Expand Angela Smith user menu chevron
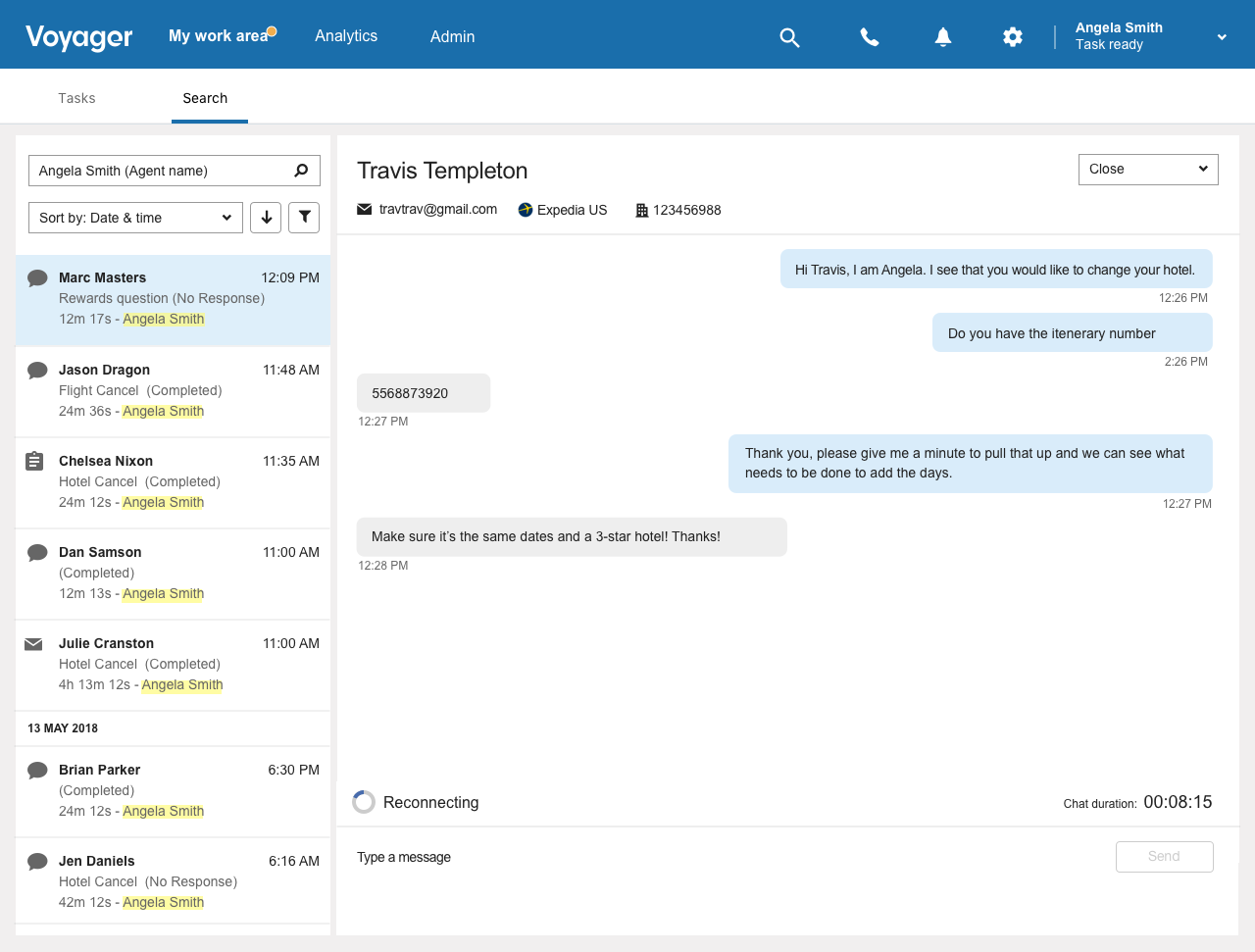 click(x=1222, y=37)
